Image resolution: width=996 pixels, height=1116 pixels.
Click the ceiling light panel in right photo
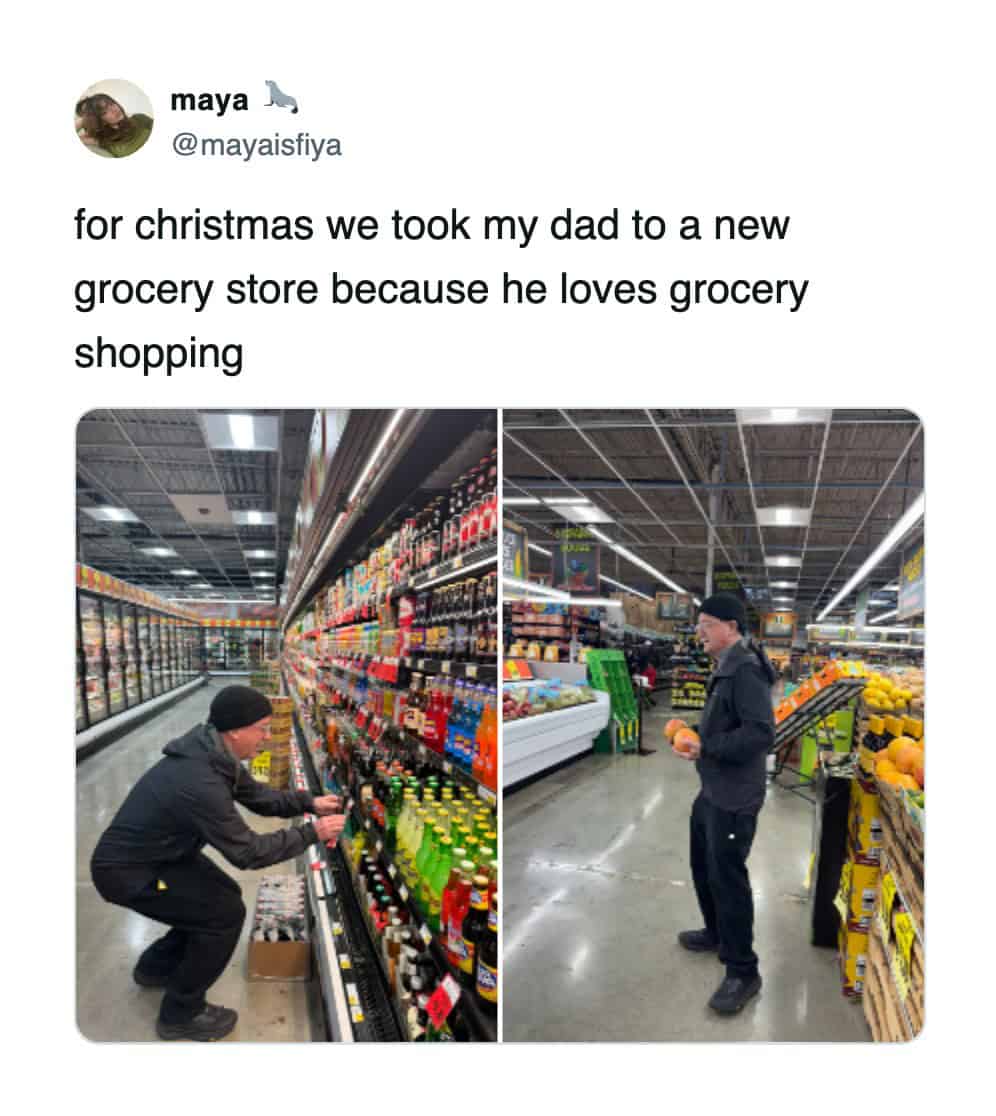(x=782, y=515)
